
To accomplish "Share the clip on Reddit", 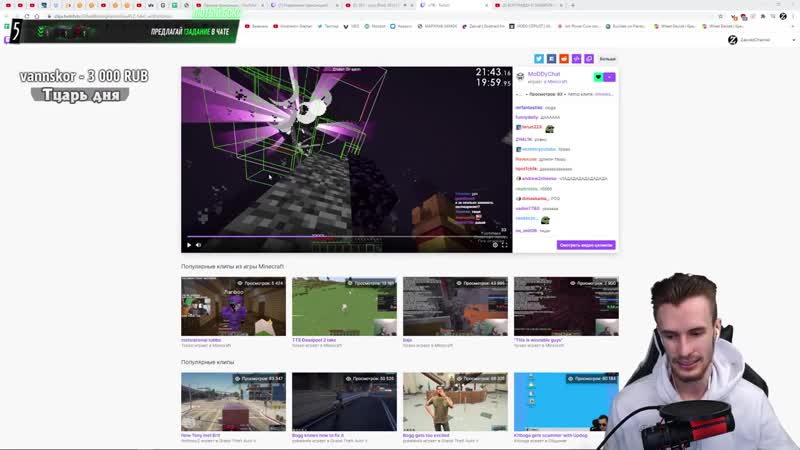I will pos(564,59).
